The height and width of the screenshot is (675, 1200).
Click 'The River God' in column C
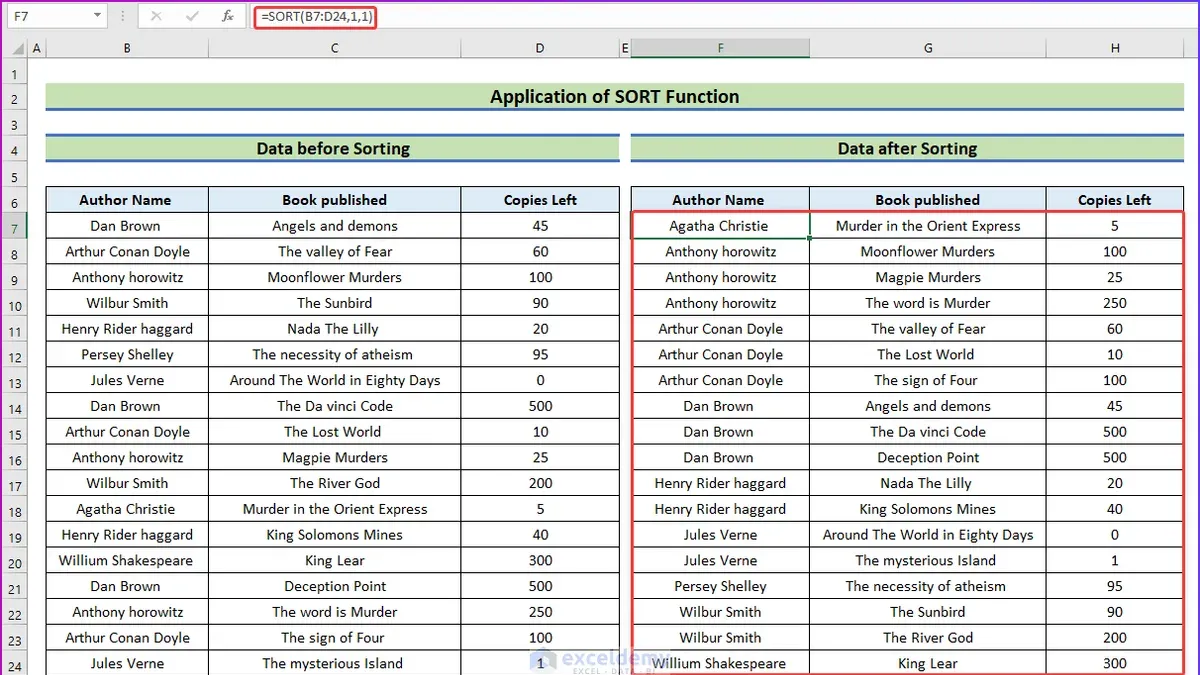click(x=334, y=483)
